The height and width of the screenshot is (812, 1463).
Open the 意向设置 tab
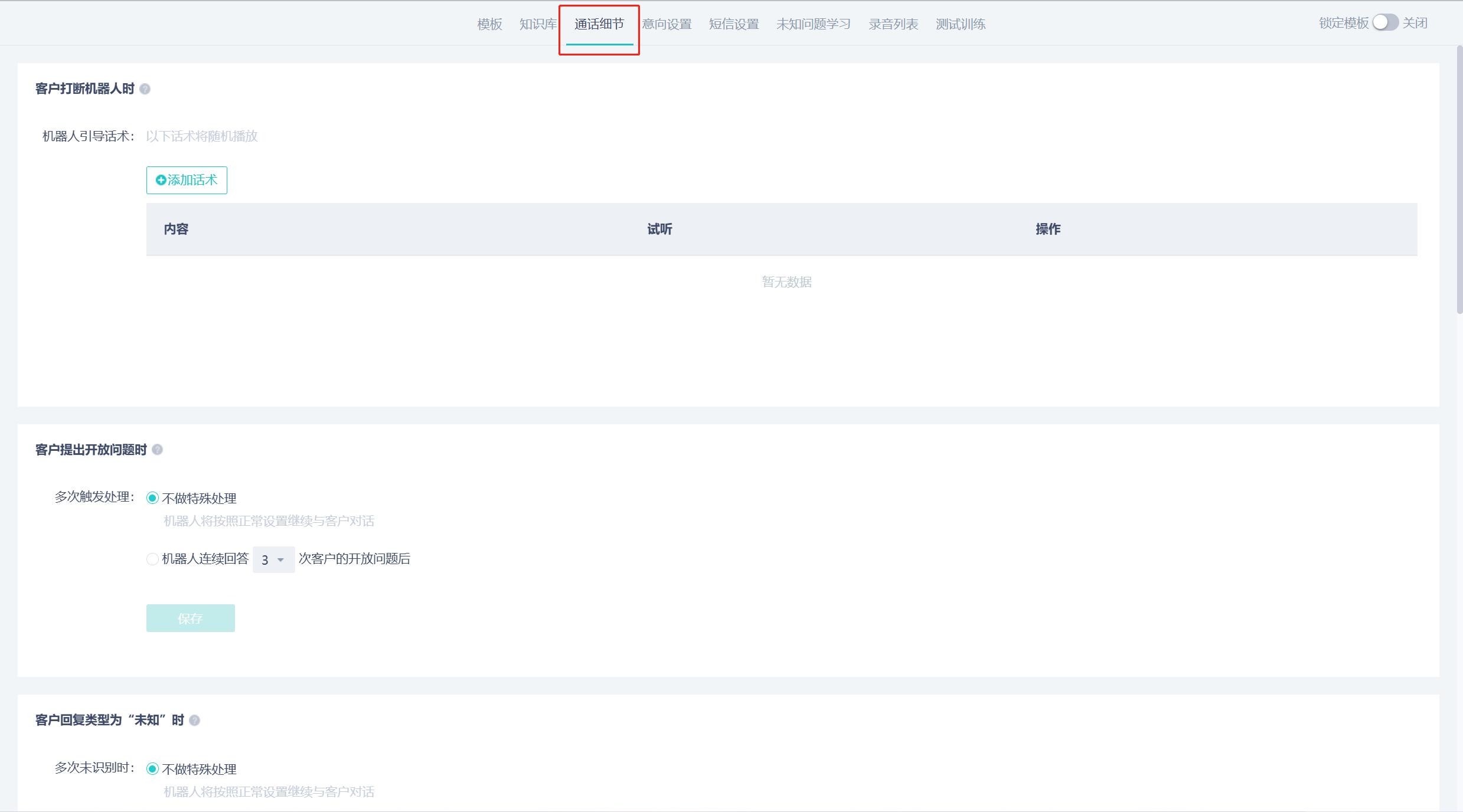tap(667, 24)
